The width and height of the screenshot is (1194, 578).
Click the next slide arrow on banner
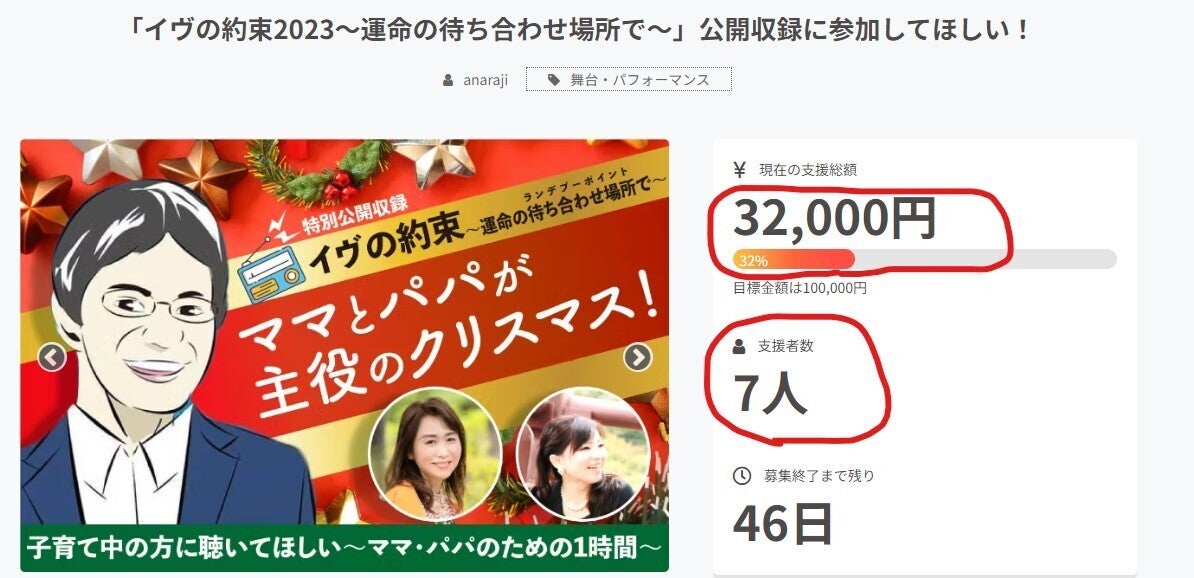(x=637, y=356)
